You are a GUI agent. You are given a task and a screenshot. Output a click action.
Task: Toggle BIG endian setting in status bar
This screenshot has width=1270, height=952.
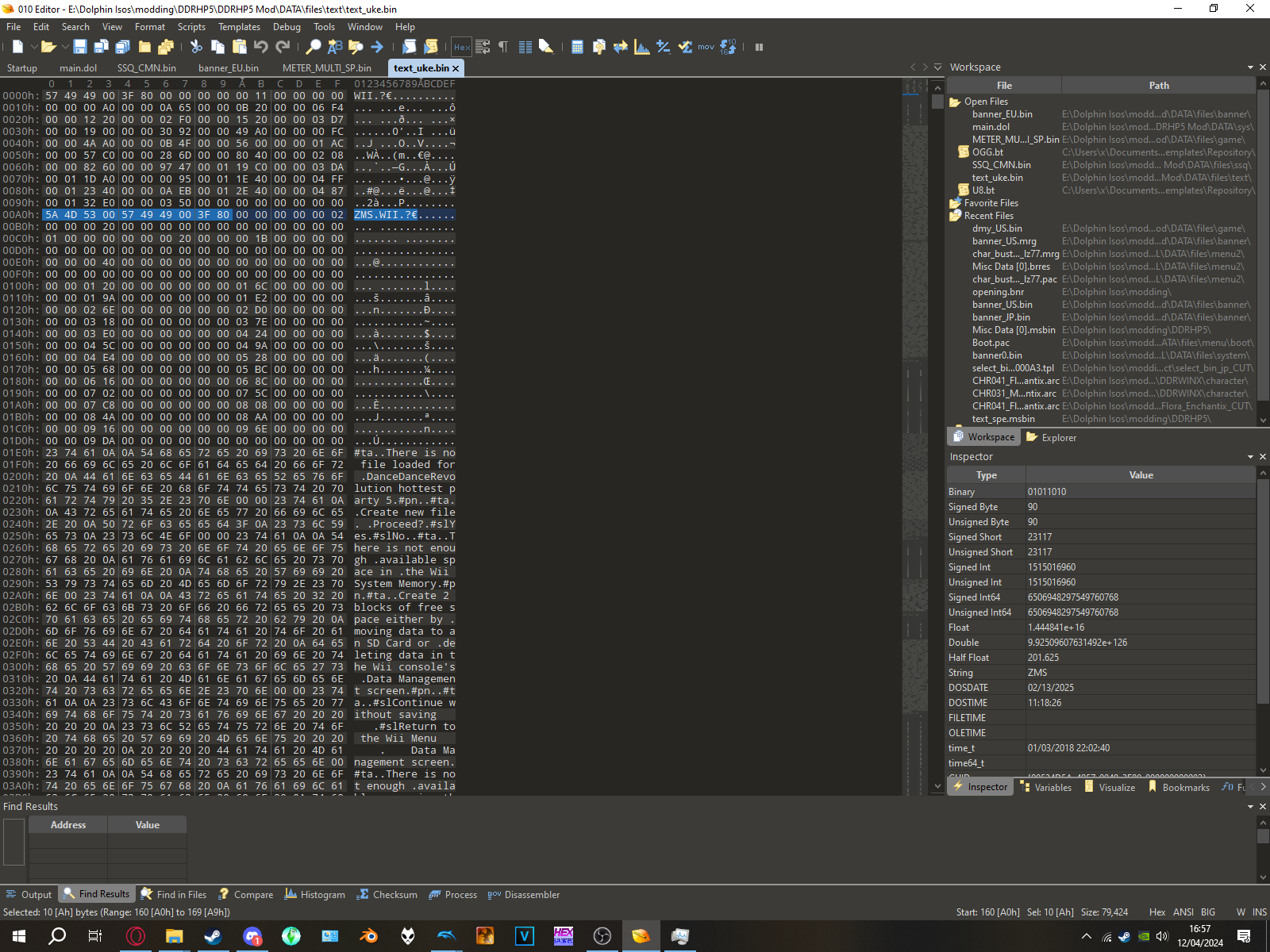[1208, 912]
